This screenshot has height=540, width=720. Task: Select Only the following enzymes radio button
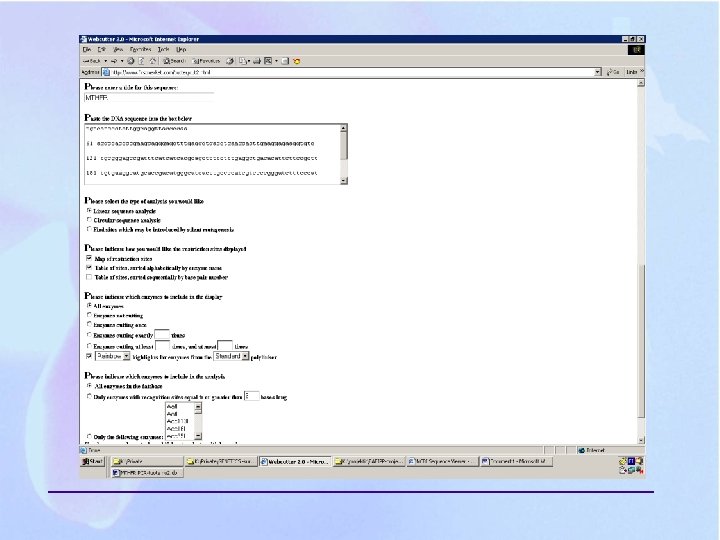89,436
